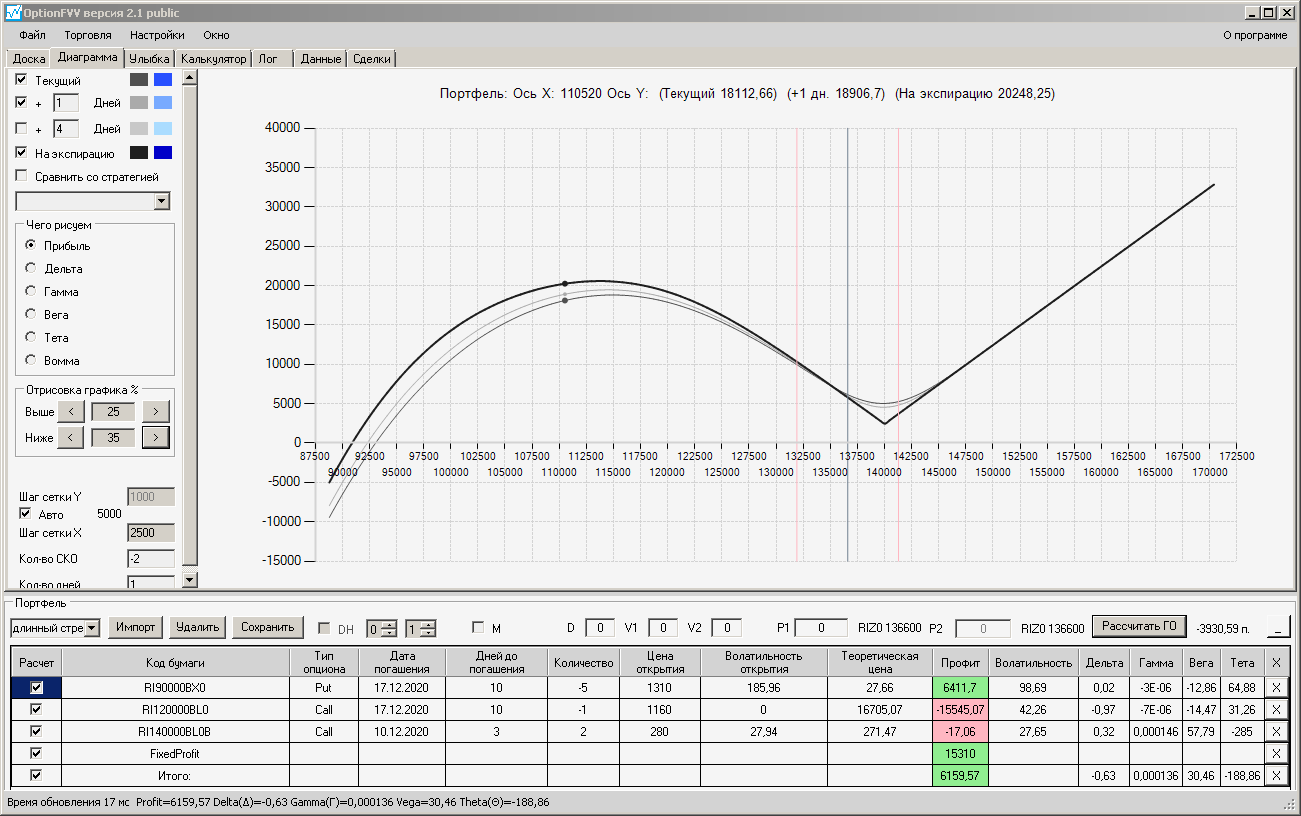Click the left arrow next to Выше

(x=70, y=411)
